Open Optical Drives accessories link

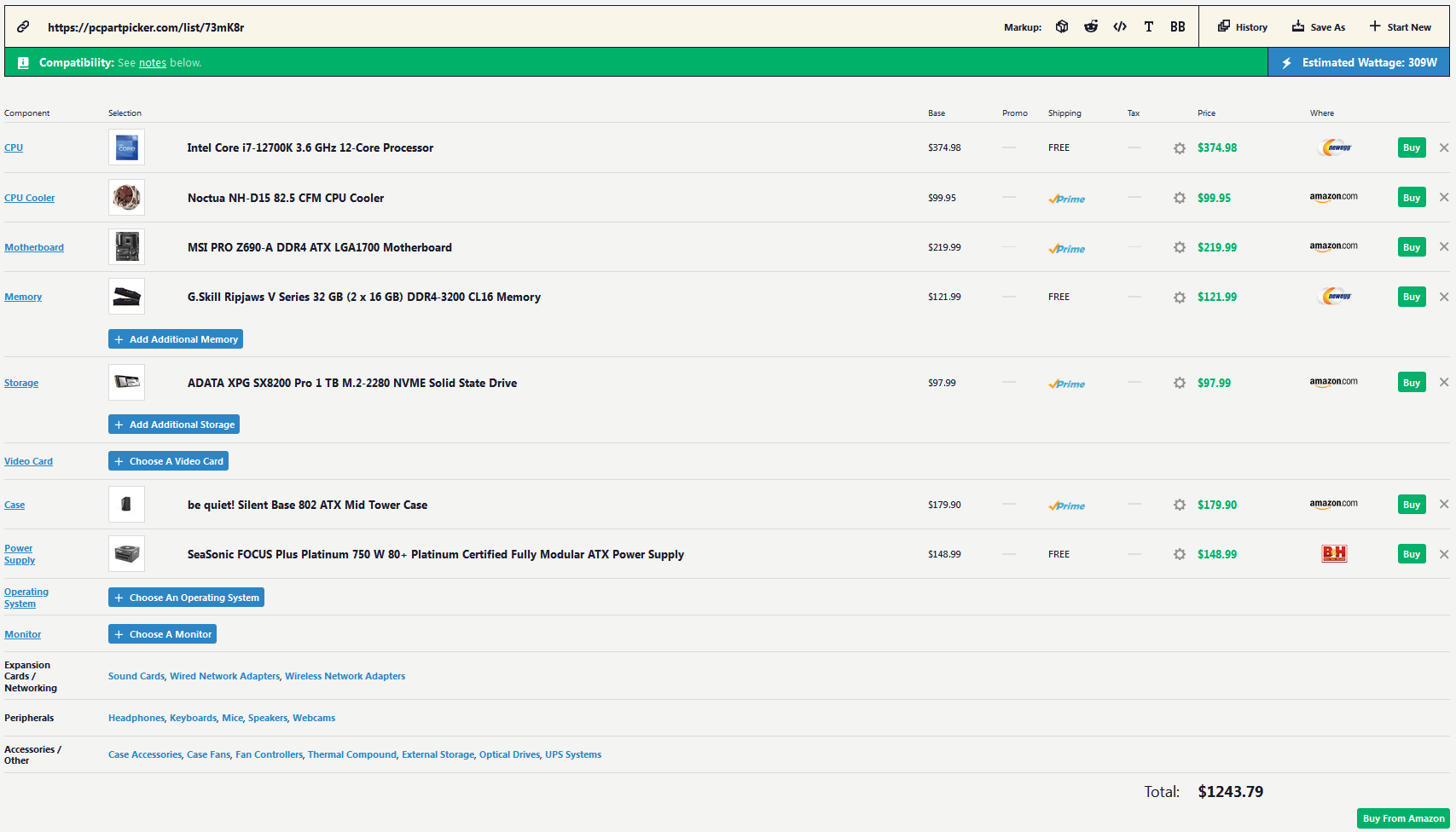[x=510, y=754]
